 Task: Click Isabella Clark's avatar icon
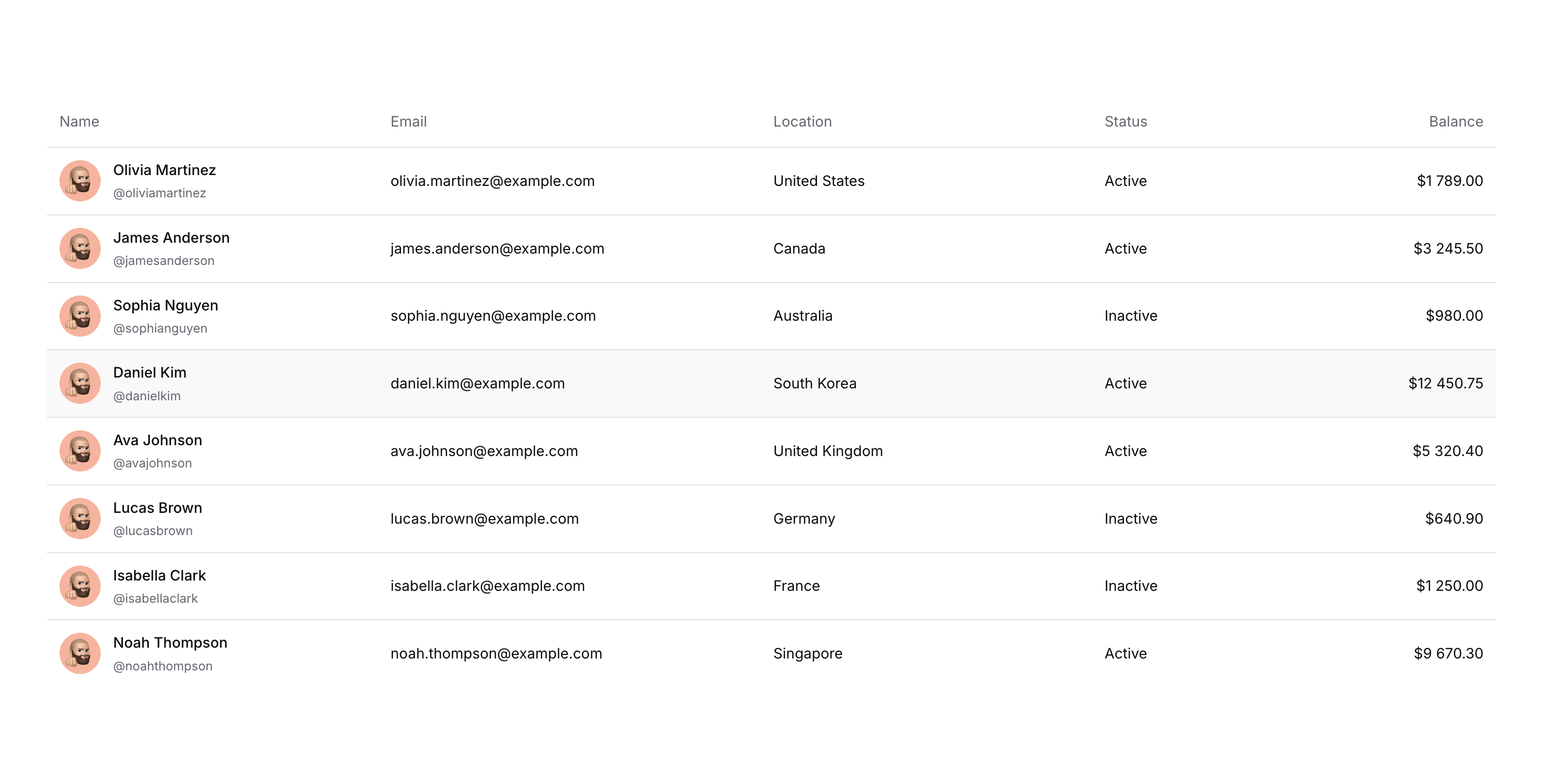tap(80, 586)
